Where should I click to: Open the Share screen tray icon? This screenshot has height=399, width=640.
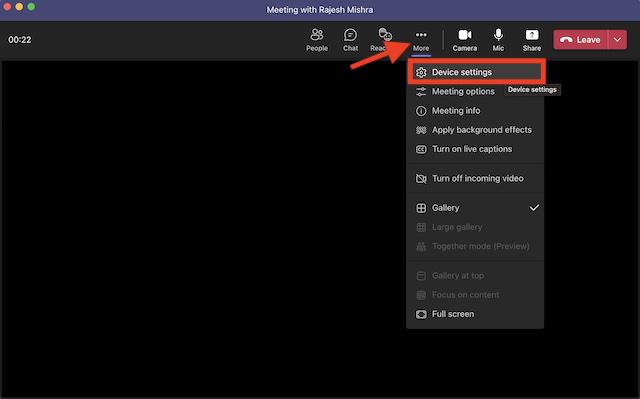click(531, 35)
